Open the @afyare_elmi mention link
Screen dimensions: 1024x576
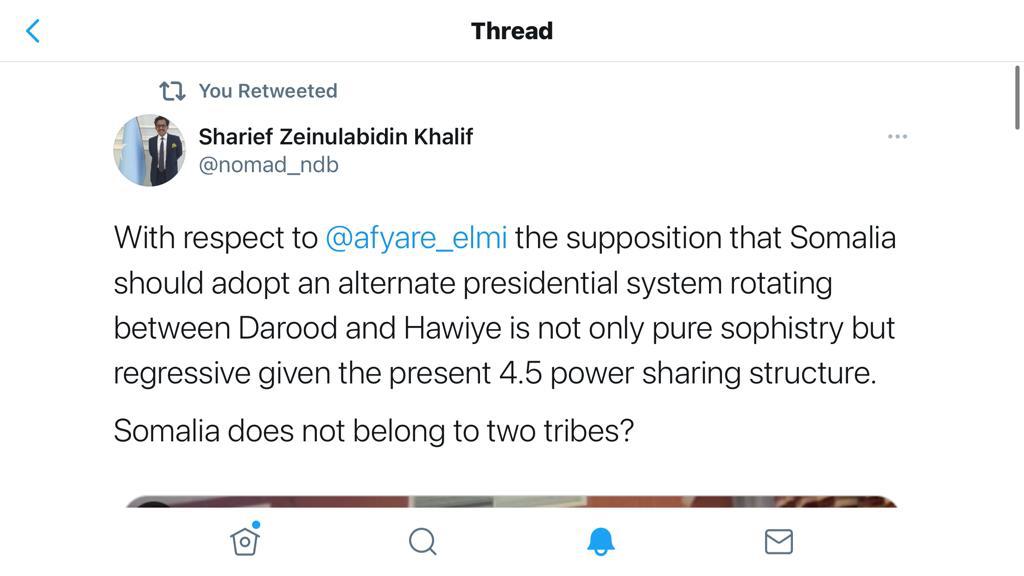coord(416,238)
